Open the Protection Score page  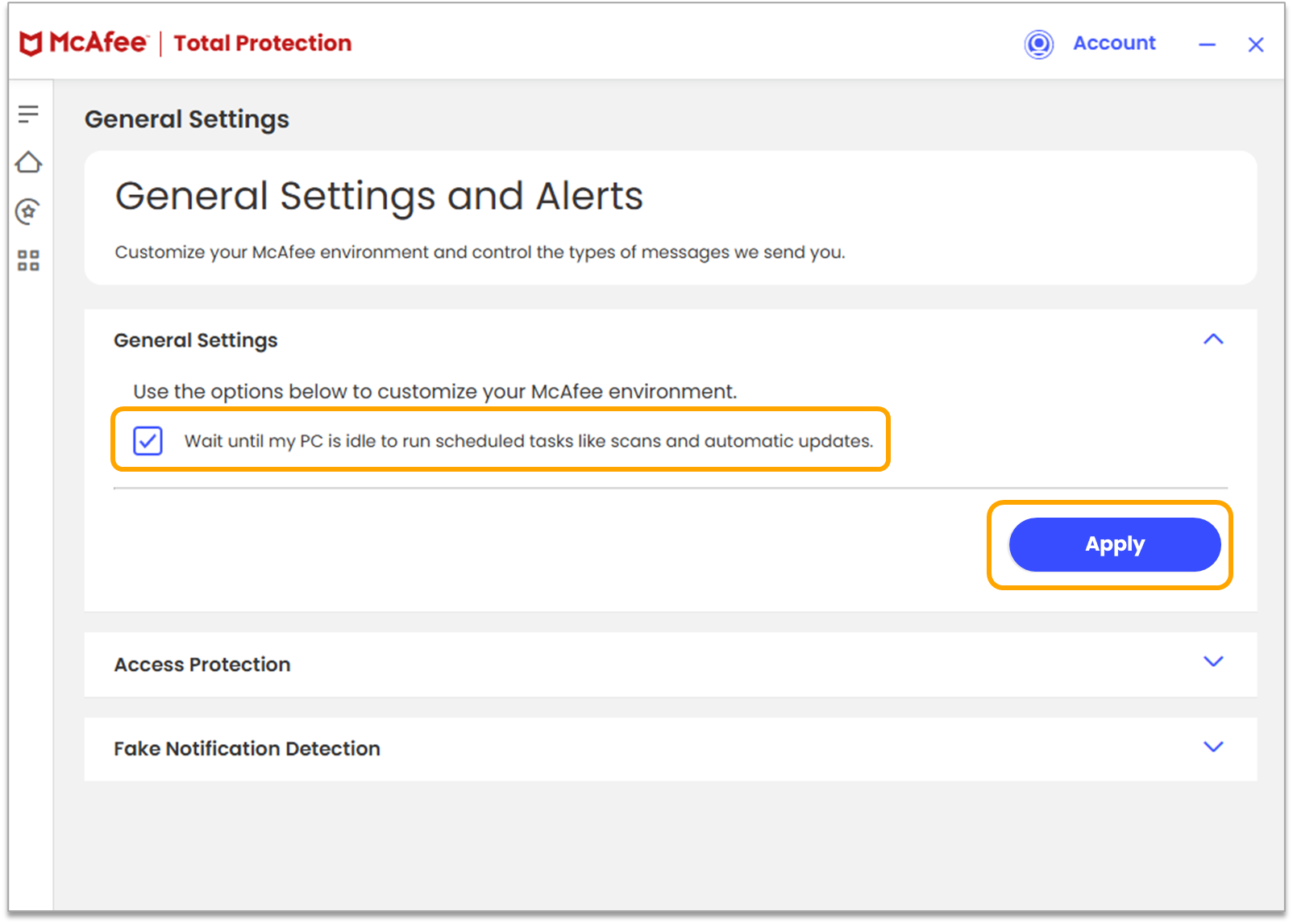pos(28,211)
